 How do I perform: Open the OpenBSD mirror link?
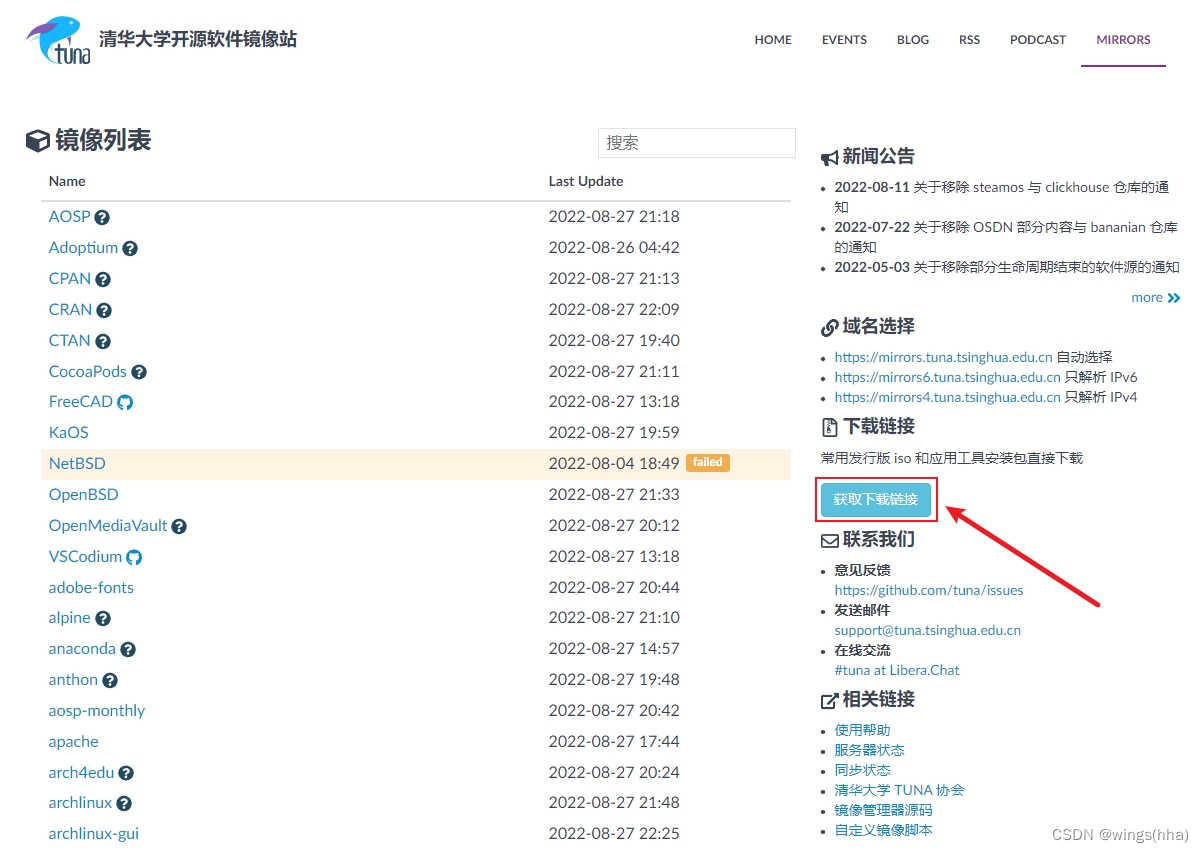[83, 495]
